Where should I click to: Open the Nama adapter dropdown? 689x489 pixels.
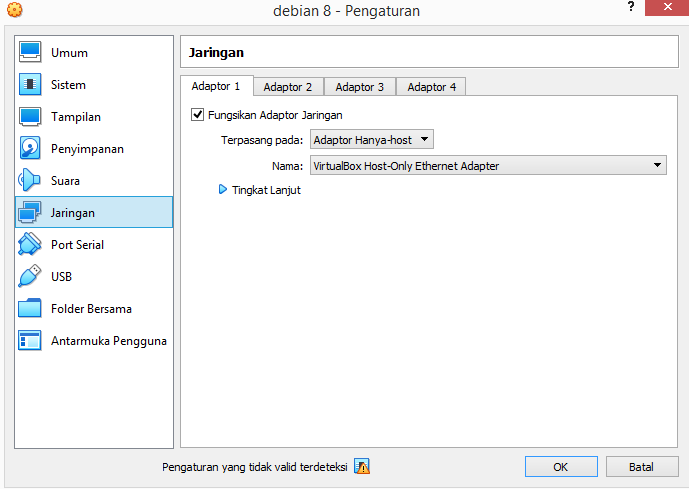click(x=488, y=165)
